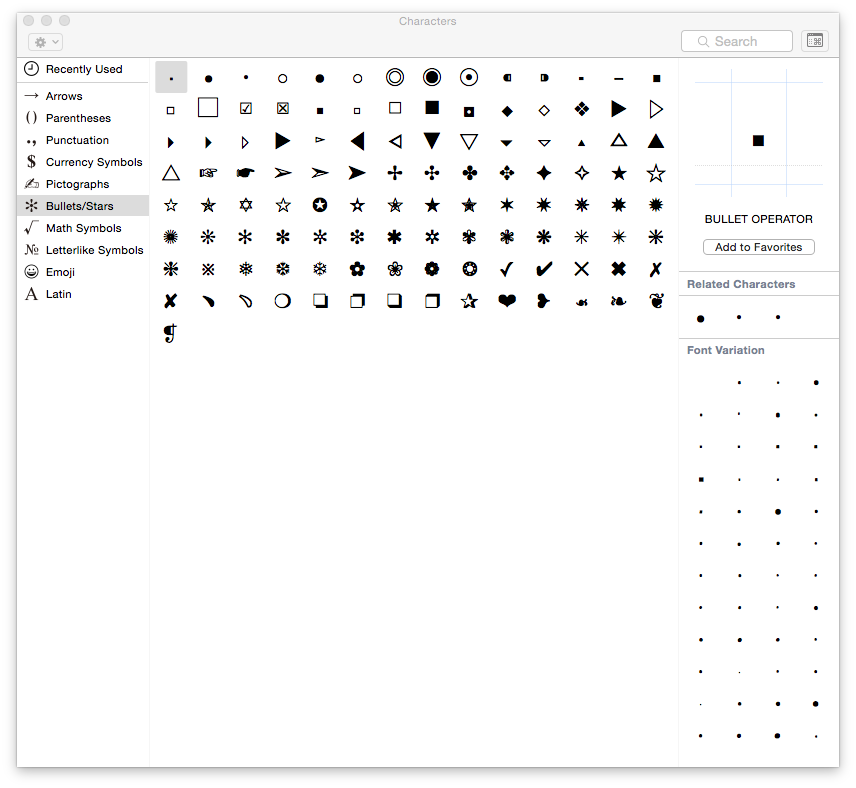Pick the Star of David symbol
This screenshot has height=788, width=856.
pos(246,205)
